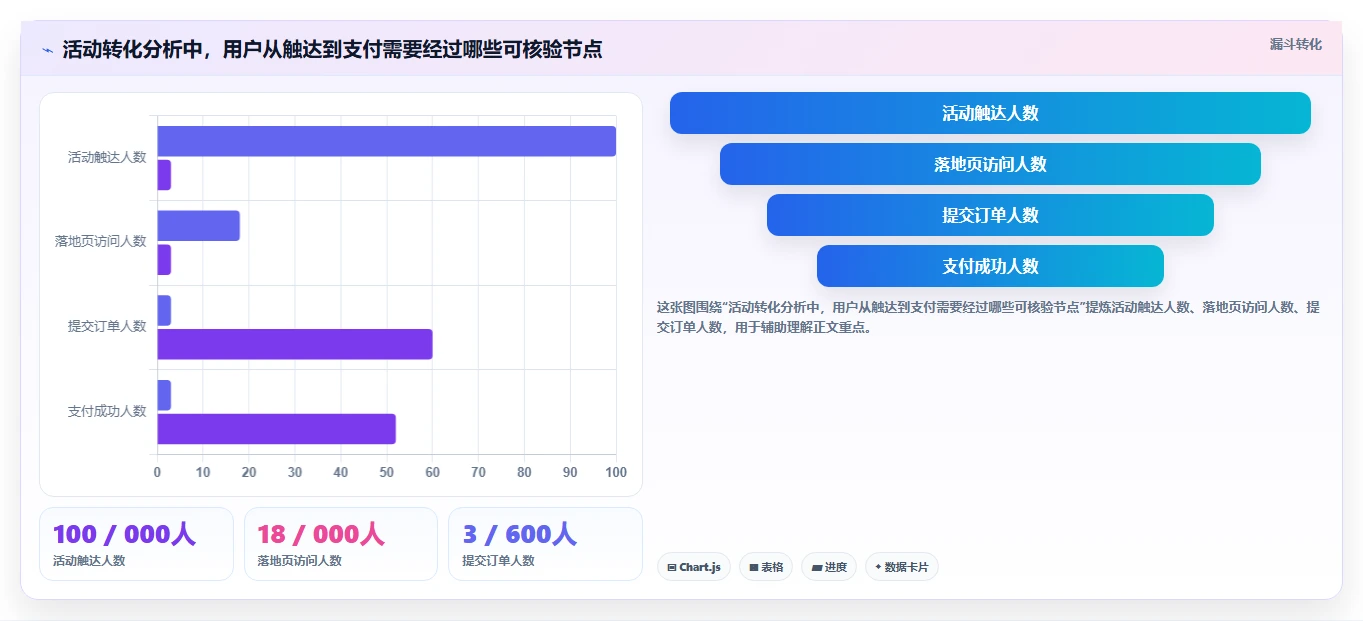Click the 支付成功人数 y-axis label

pyautogui.click(x=107, y=411)
